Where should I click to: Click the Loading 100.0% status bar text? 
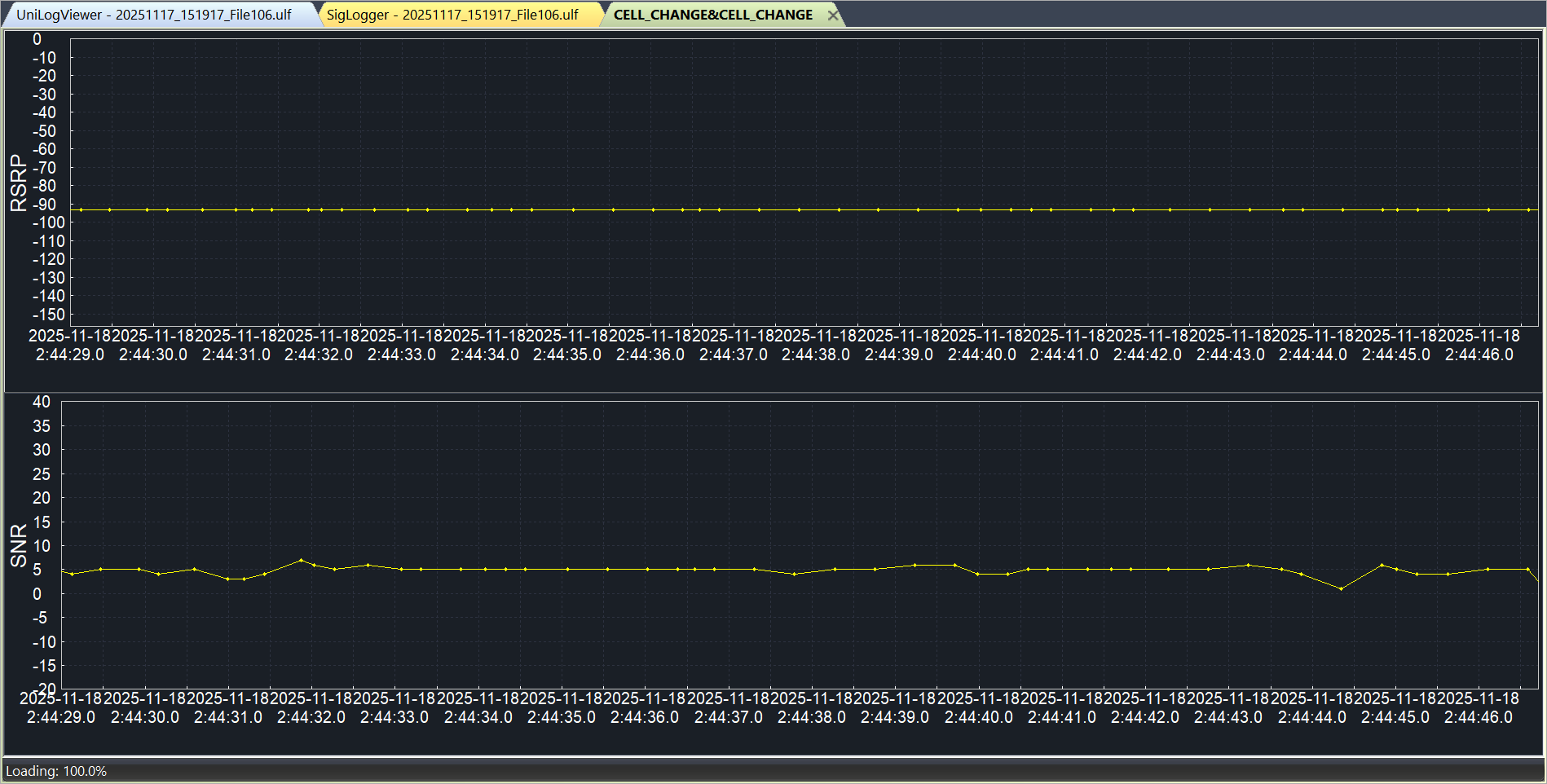[56, 771]
